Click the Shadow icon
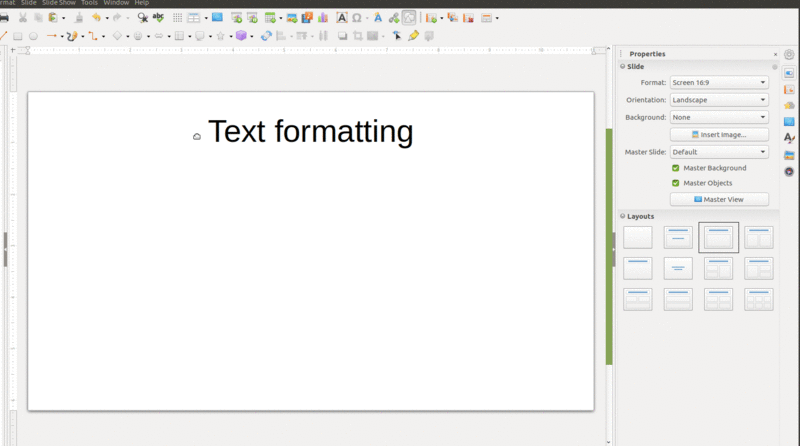The width and height of the screenshot is (800, 446). pos(342,36)
